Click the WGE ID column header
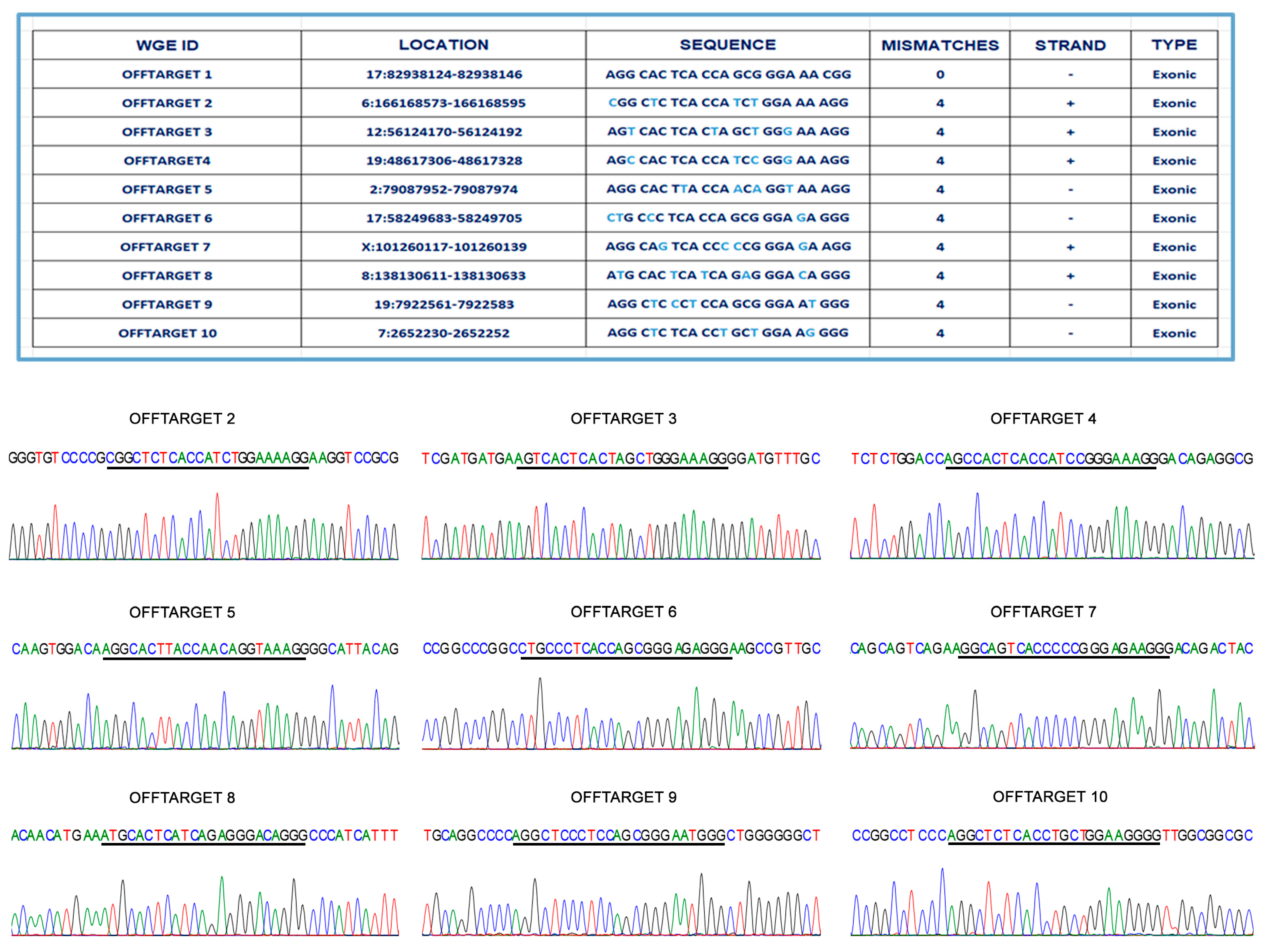 pyautogui.click(x=167, y=45)
